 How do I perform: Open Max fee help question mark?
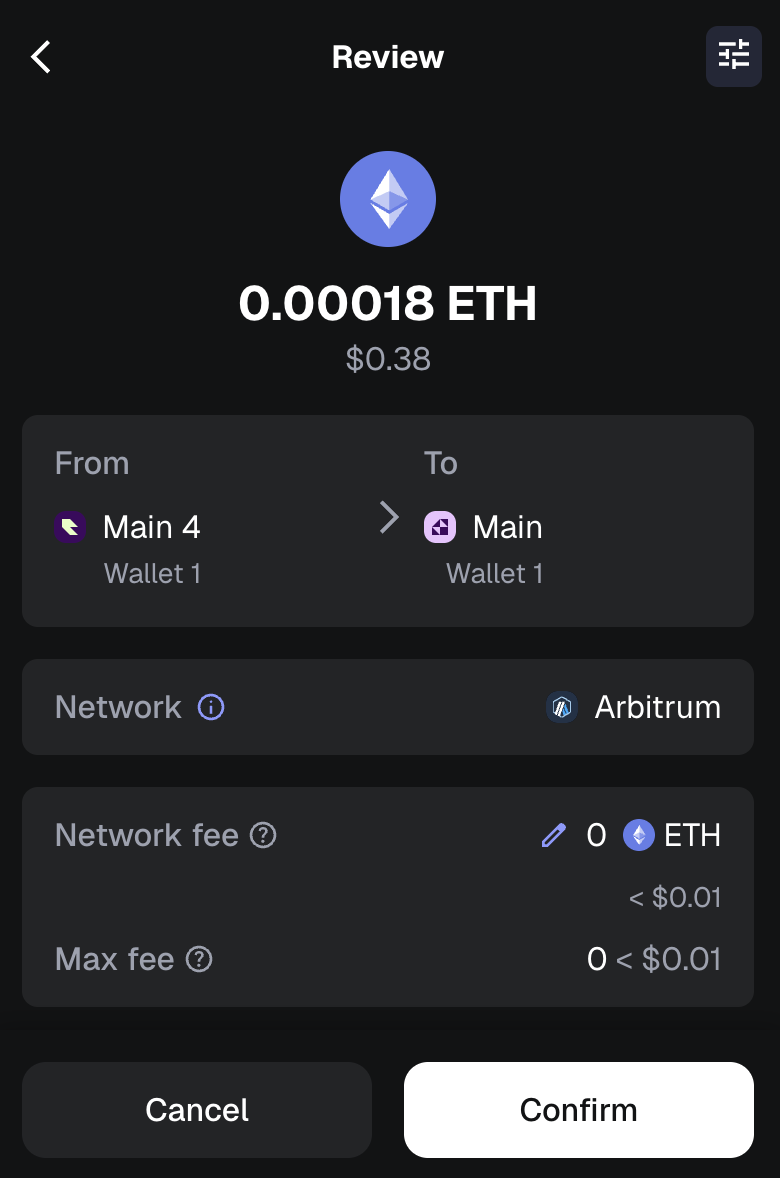coord(200,960)
